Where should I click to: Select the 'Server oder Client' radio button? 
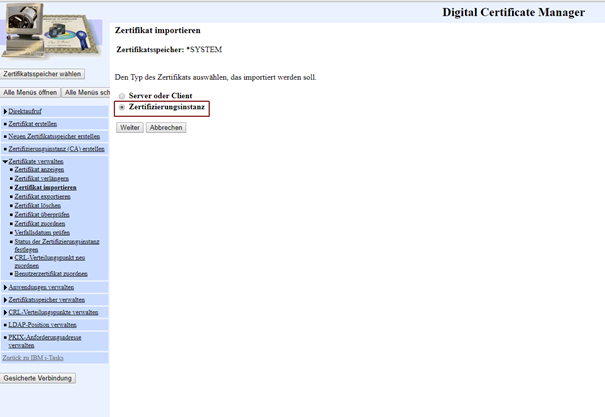click(x=122, y=96)
